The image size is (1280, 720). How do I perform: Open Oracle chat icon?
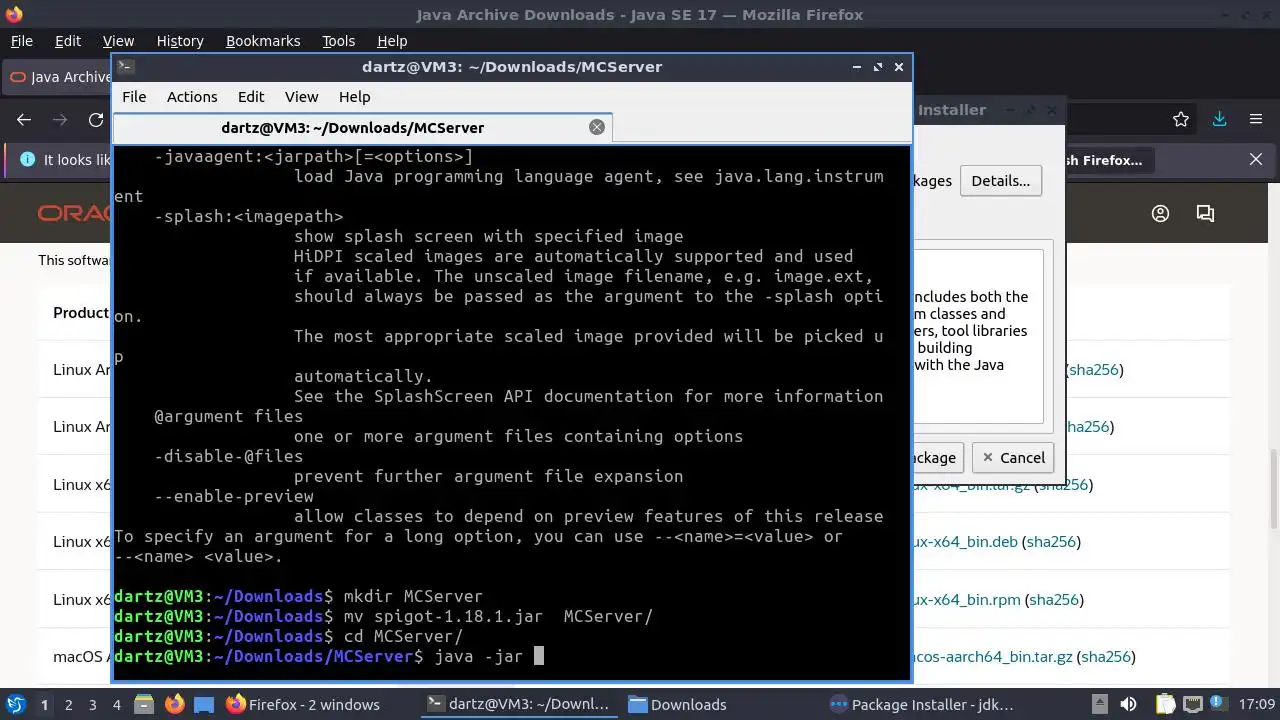pyautogui.click(x=1205, y=214)
